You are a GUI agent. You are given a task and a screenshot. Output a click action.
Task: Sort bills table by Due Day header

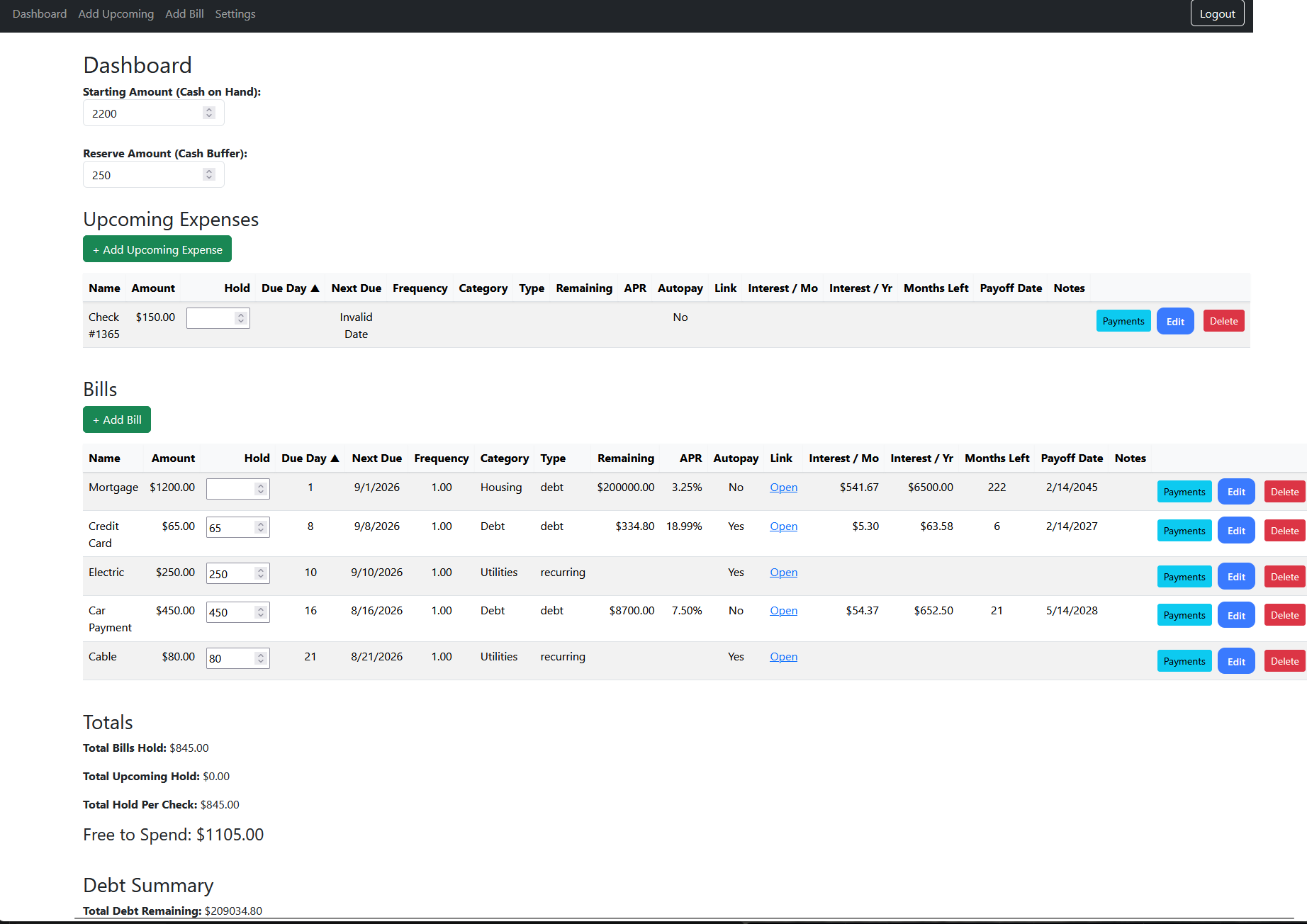pos(310,458)
